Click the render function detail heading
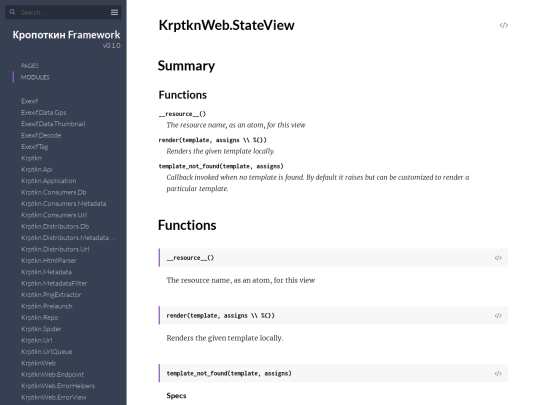 [x=220, y=316]
